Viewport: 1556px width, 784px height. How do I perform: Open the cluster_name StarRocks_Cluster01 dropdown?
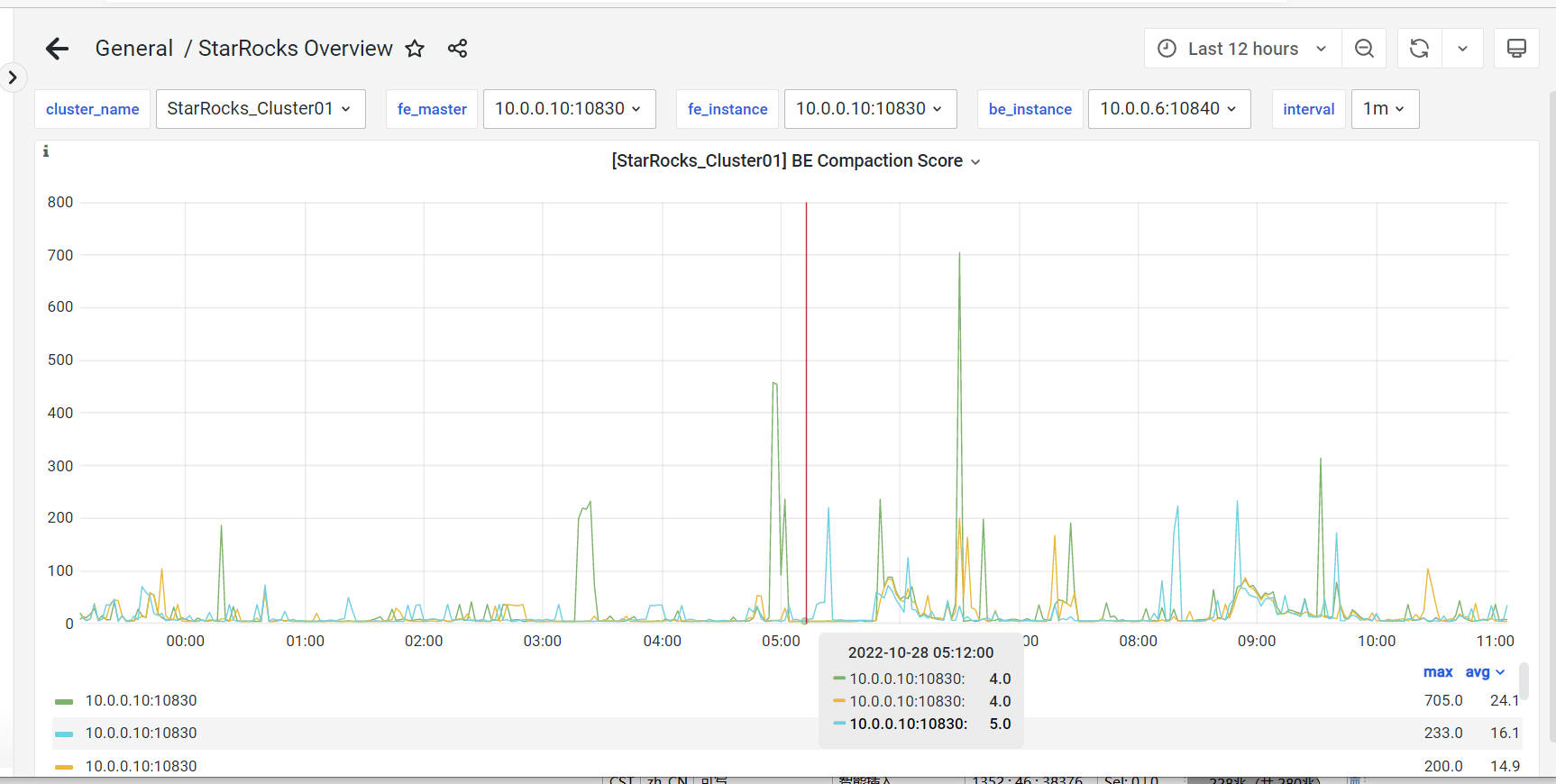260,109
